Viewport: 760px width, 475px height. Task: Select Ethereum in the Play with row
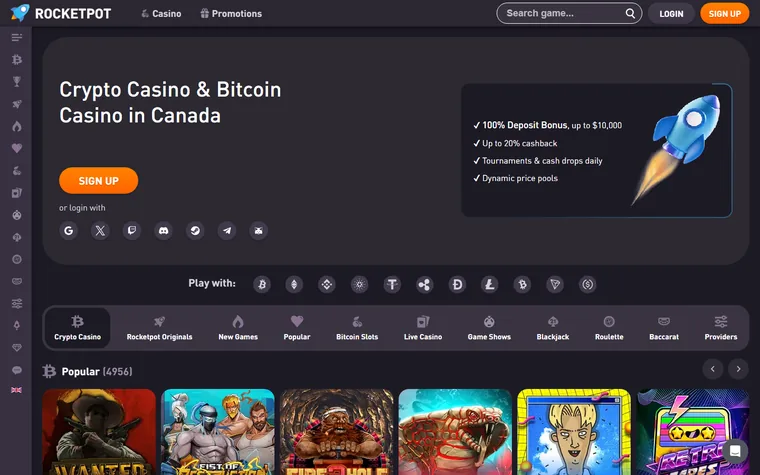point(294,285)
